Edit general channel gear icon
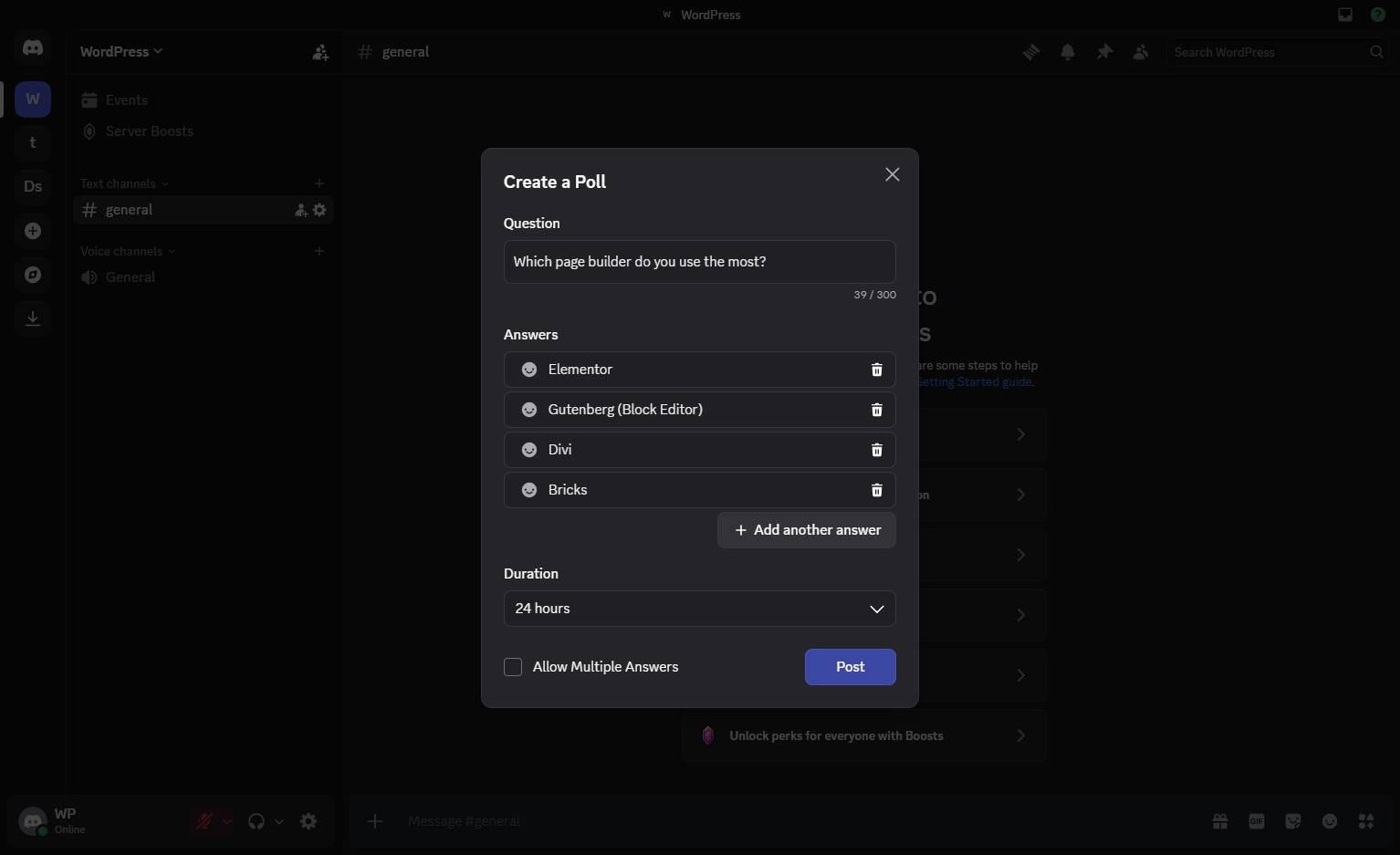The height and width of the screenshot is (855, 1400). pyautogui.click(x=319, y=210)
